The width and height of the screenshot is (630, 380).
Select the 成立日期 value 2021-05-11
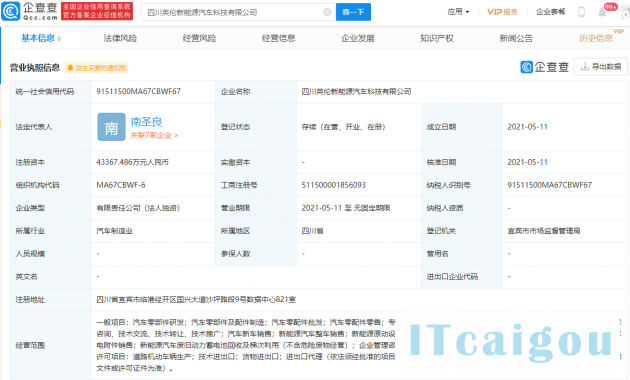click(x=527, y=127)
